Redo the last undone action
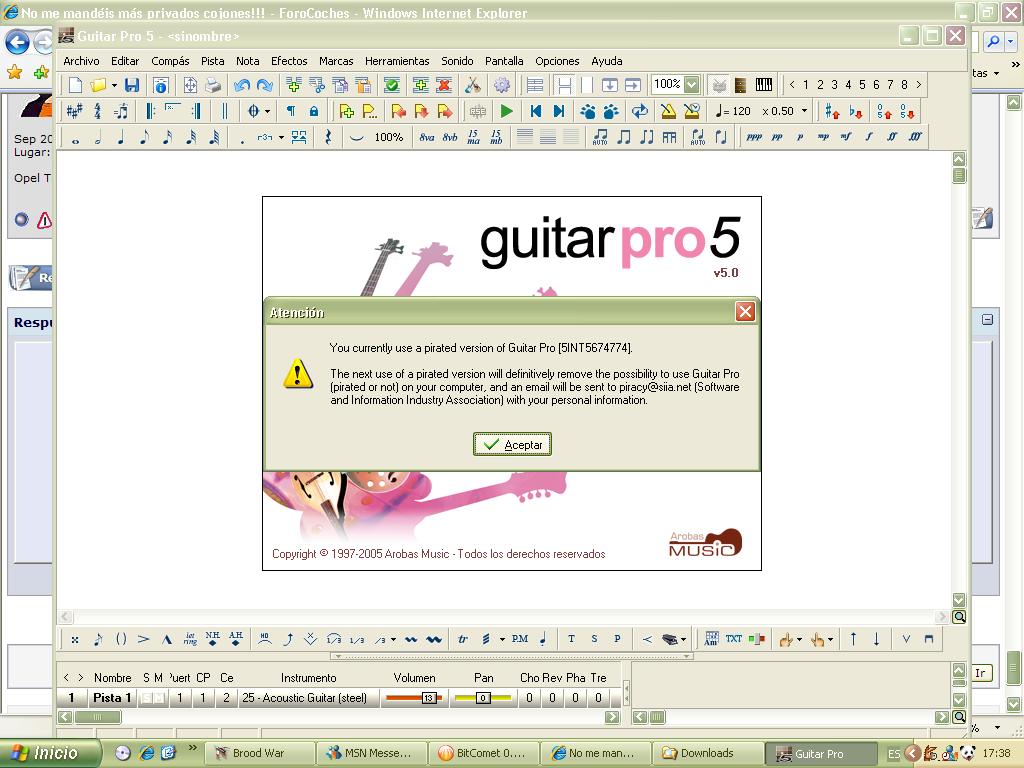1024x768 pixels. 264,85
